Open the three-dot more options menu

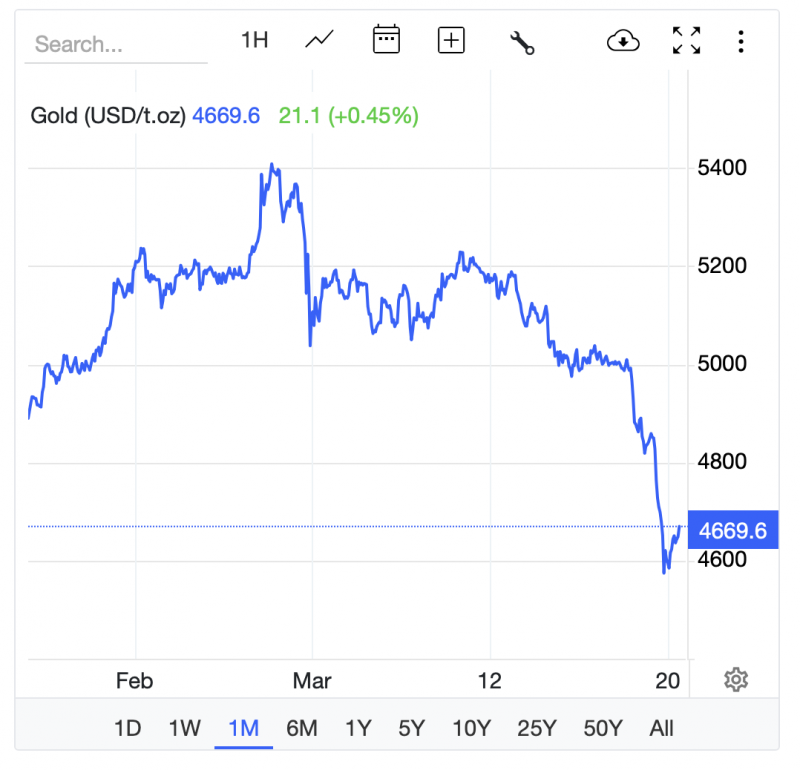741,41
